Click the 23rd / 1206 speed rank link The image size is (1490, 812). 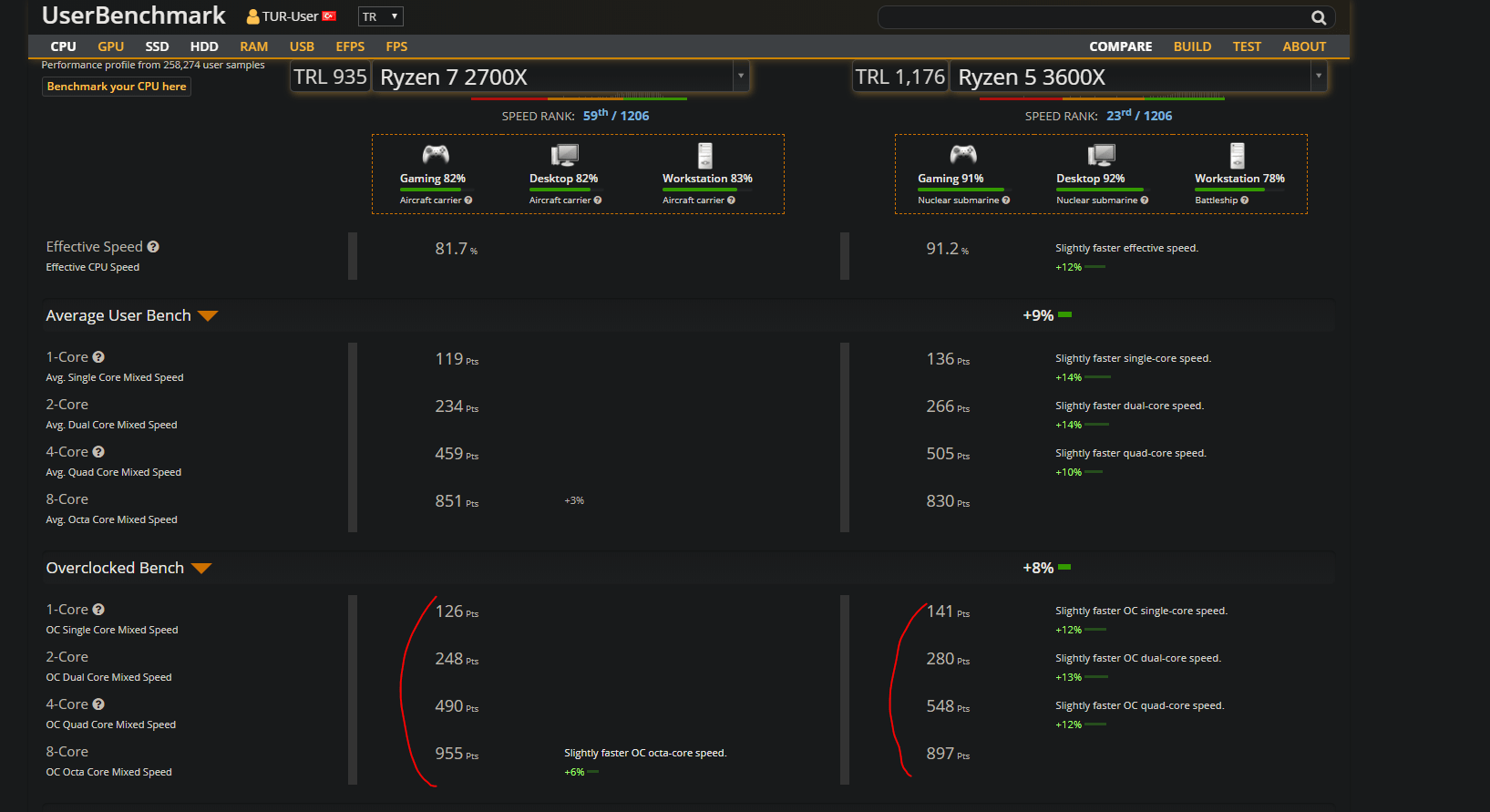1139,116
